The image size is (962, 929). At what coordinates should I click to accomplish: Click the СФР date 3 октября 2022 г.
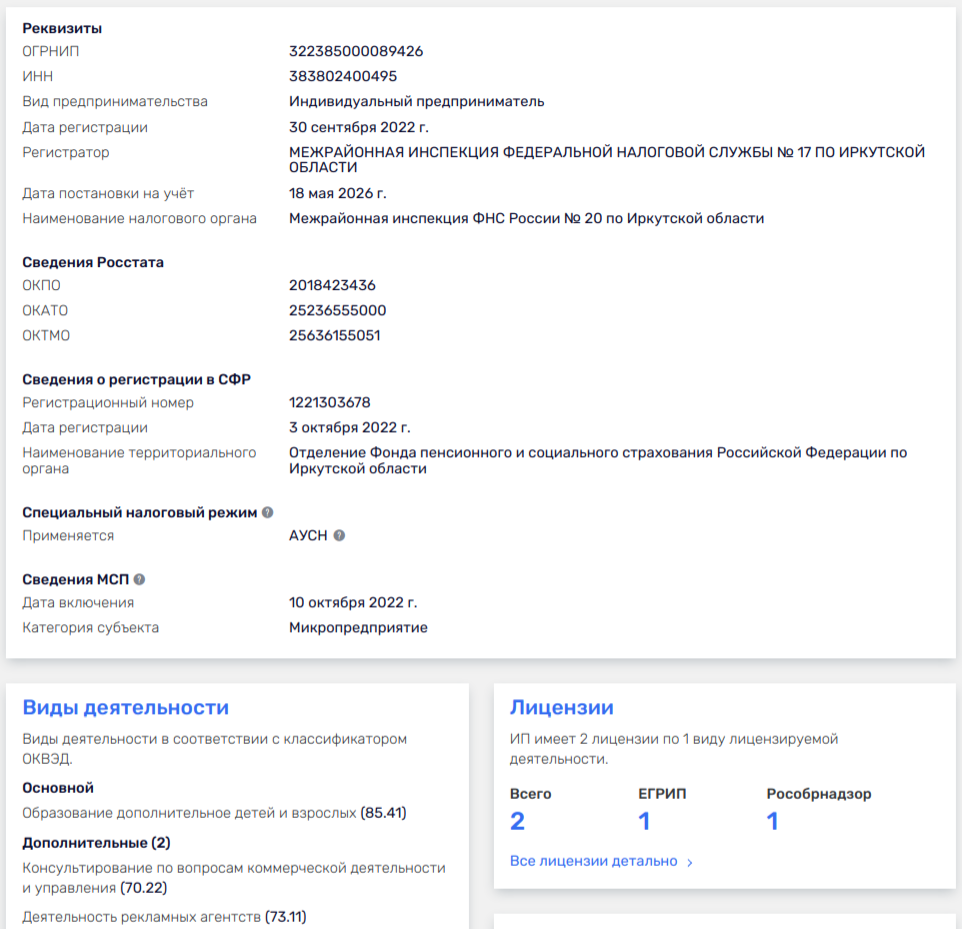coord(350,428)
